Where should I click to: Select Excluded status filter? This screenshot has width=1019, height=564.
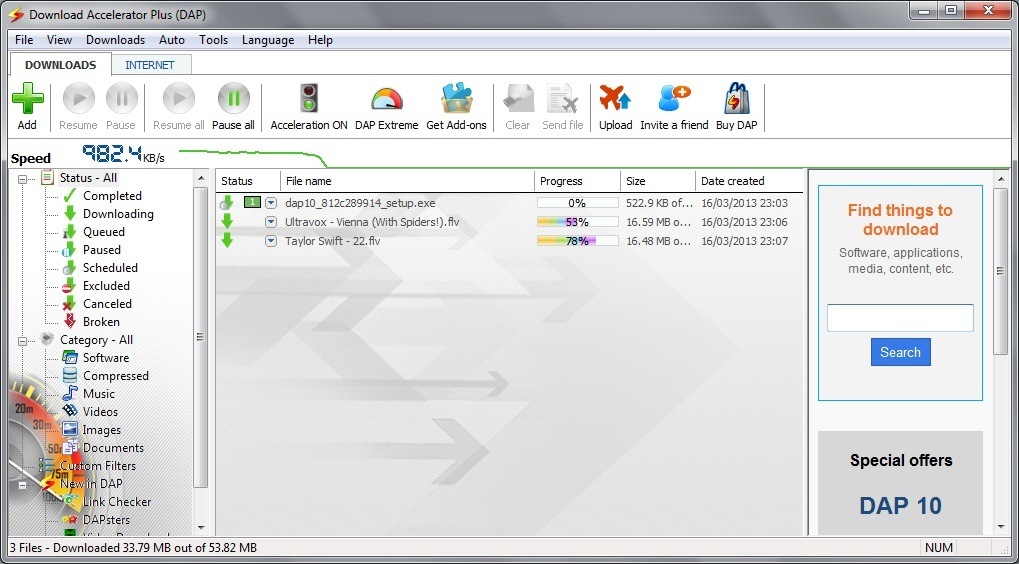(106, 286)
